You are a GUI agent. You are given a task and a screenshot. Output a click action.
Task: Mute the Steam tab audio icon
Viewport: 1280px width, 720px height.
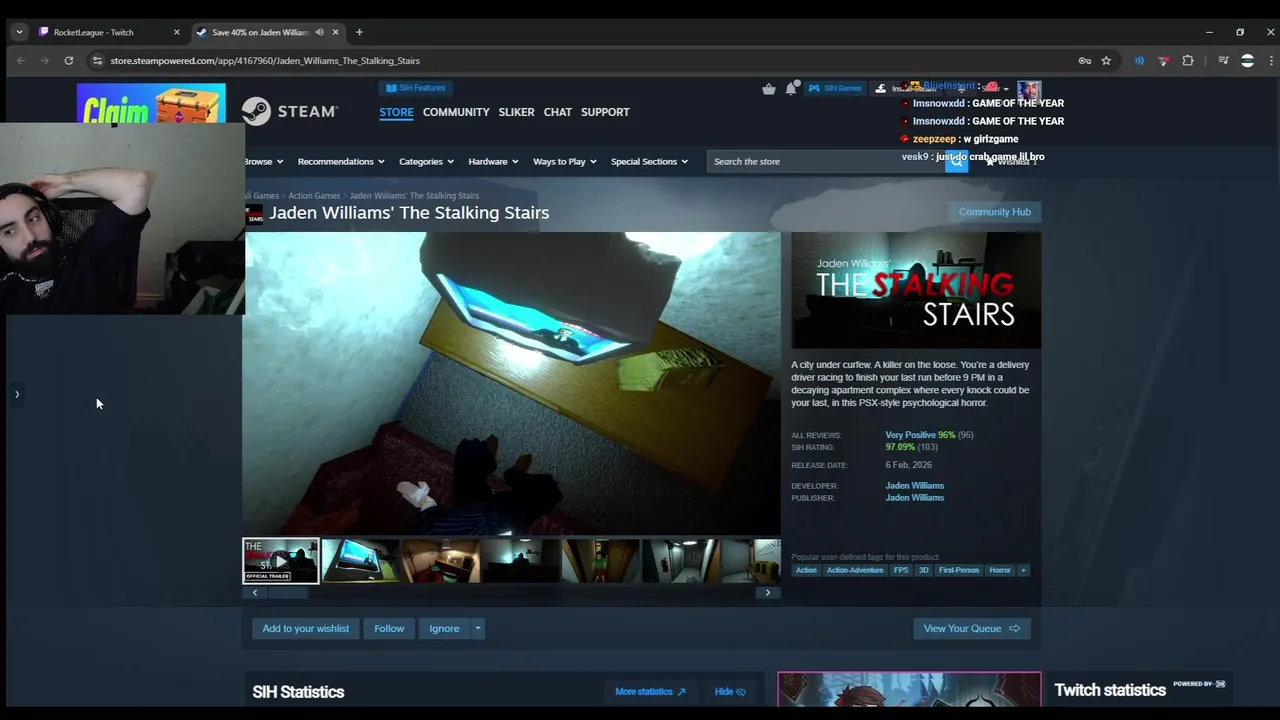click(319, 32)
